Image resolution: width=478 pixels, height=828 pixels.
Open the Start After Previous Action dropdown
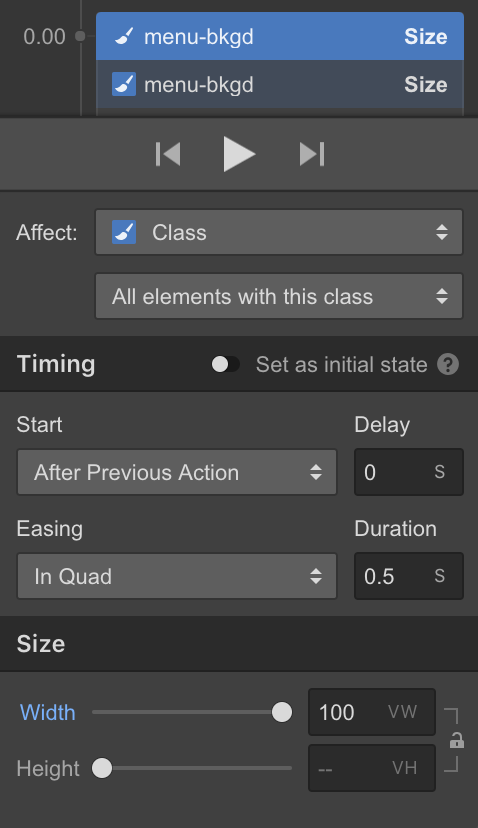[177, 472]
